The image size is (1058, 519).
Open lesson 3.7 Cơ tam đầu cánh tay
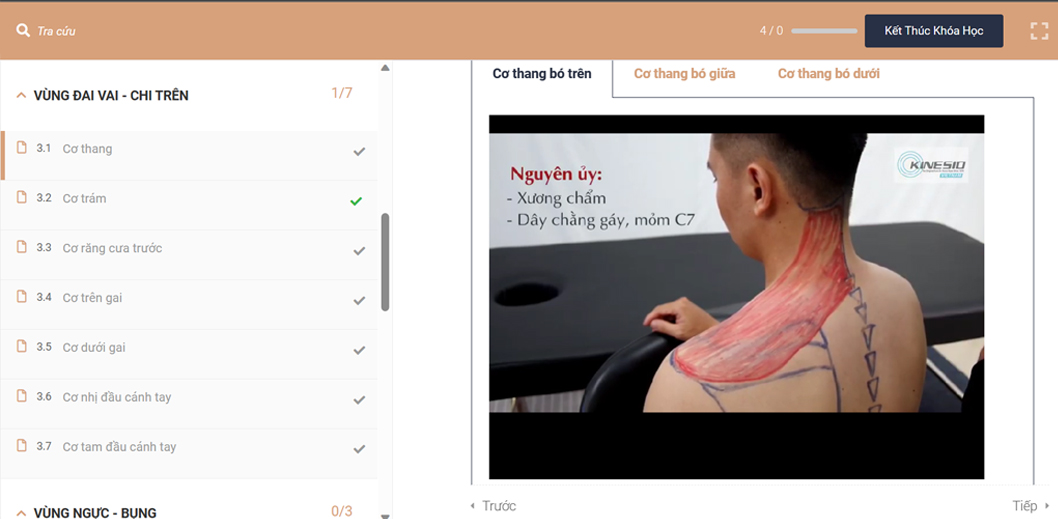click(189, 453)
